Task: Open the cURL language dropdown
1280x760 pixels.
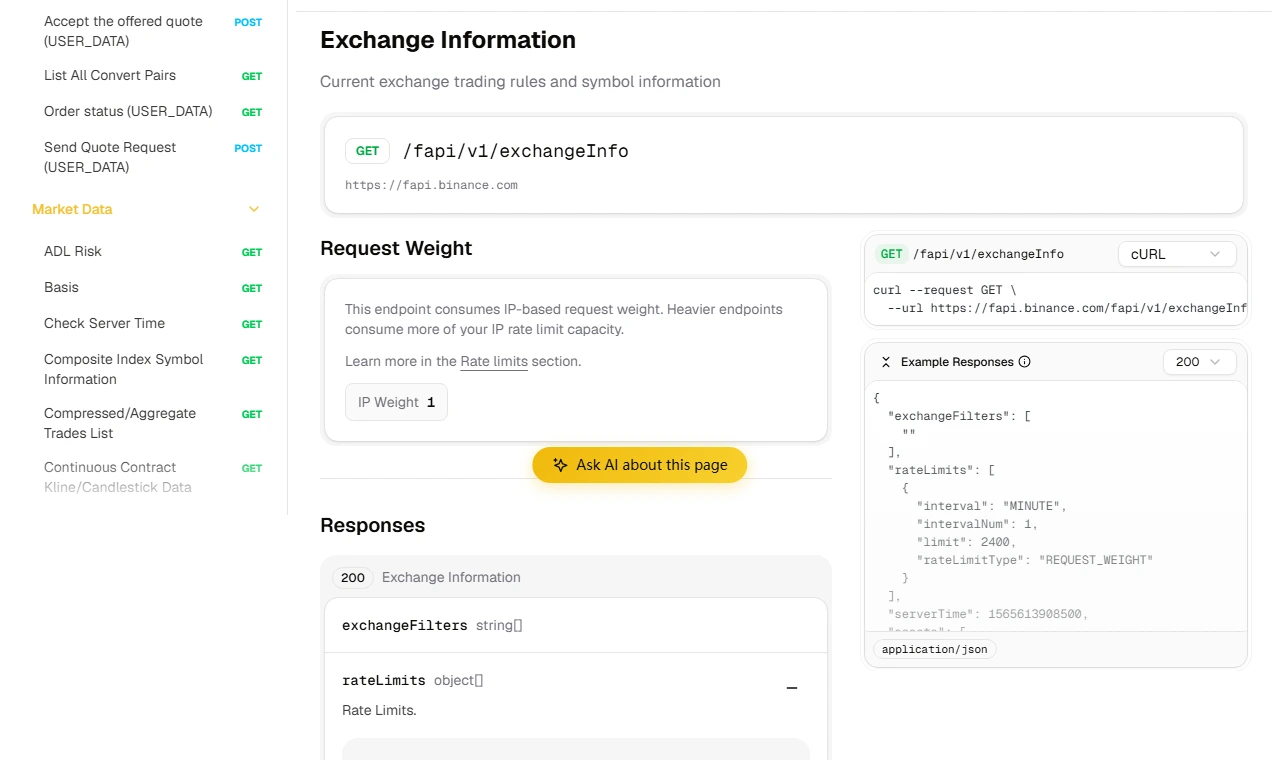Action: (1176, 254)
